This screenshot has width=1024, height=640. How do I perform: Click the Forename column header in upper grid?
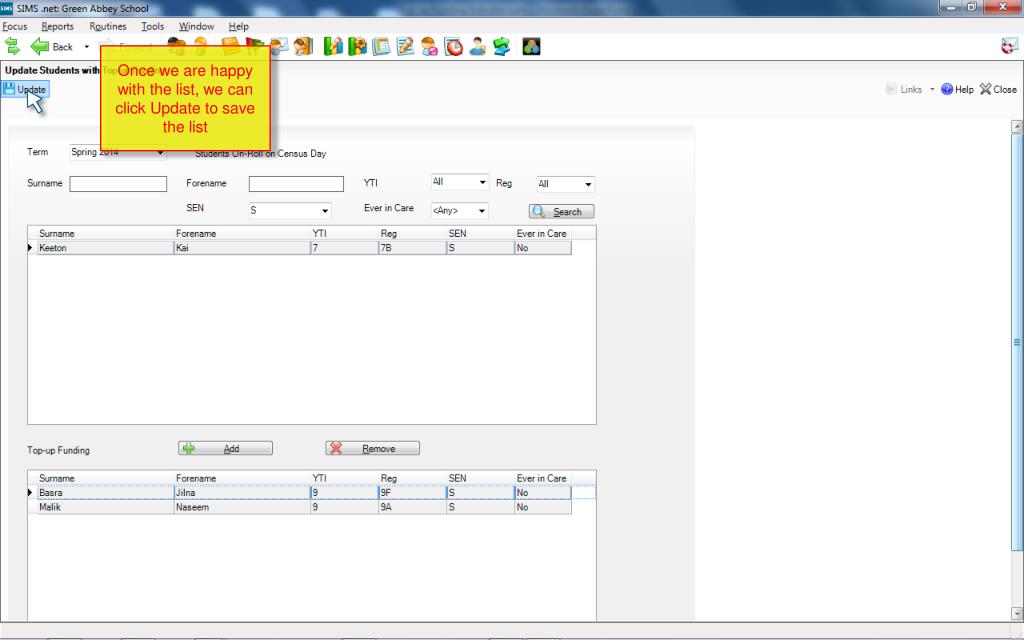pyautogui.click(x=242, y=234)
